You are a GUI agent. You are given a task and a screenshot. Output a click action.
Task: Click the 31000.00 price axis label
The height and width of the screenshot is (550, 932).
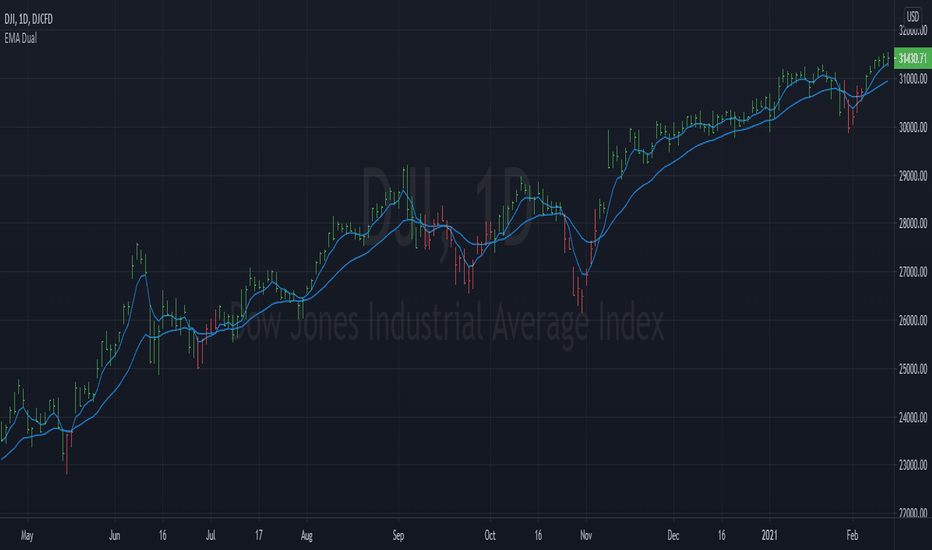pyautogui.click(x=913, y=78)
